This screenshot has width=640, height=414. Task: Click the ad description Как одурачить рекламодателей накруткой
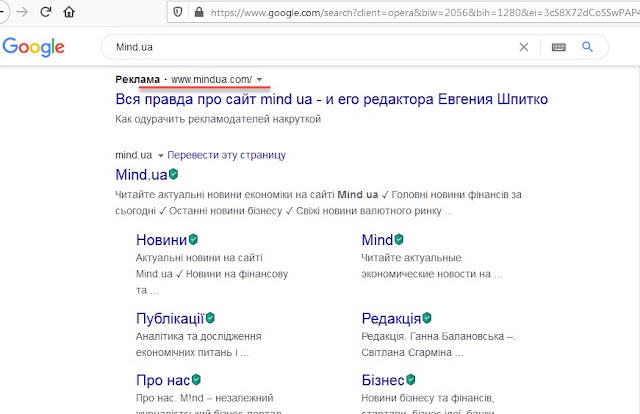[218, 119]
